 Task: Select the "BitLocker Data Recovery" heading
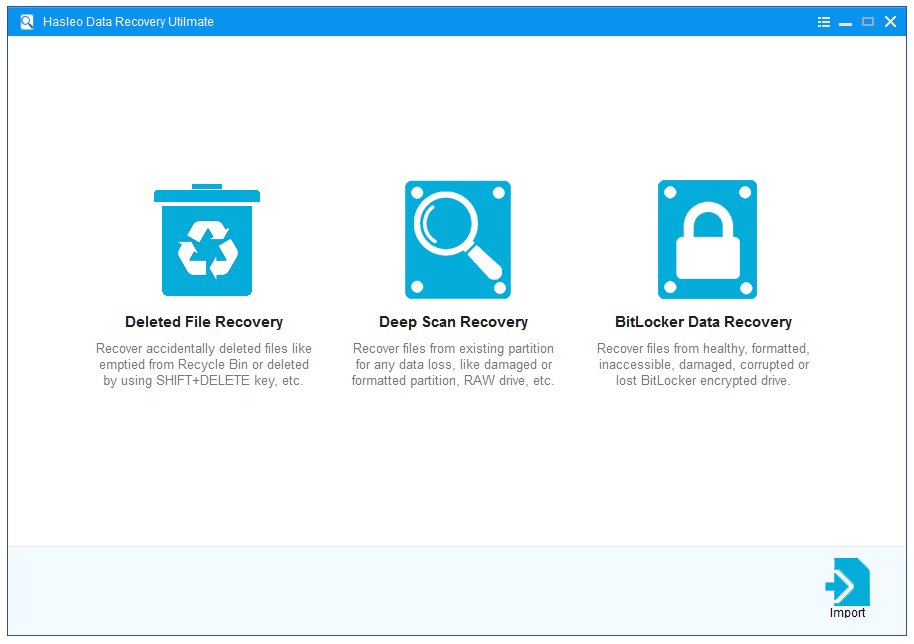point(704,322)
